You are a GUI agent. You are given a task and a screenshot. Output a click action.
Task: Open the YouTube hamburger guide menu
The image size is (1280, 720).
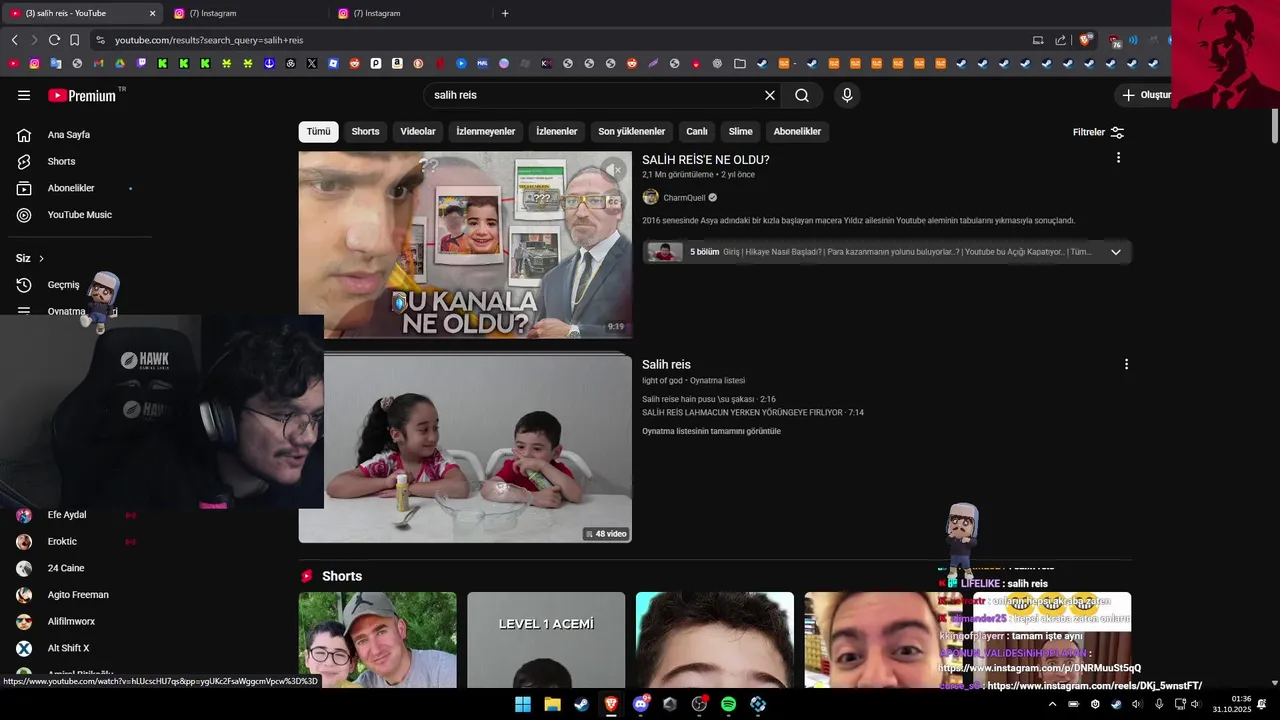tap(24, 95)
